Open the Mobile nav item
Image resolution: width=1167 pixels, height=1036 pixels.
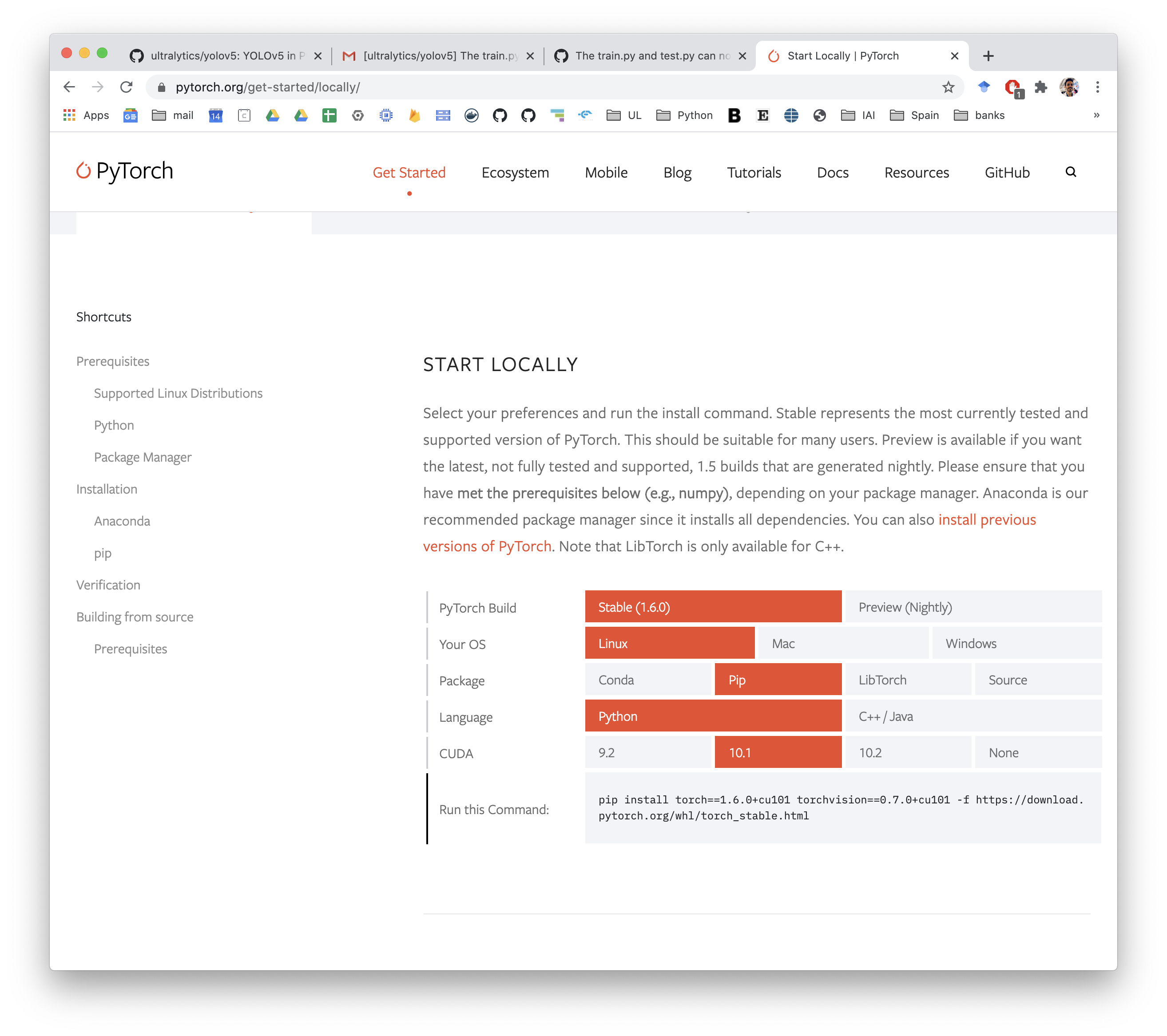point(606,172)
